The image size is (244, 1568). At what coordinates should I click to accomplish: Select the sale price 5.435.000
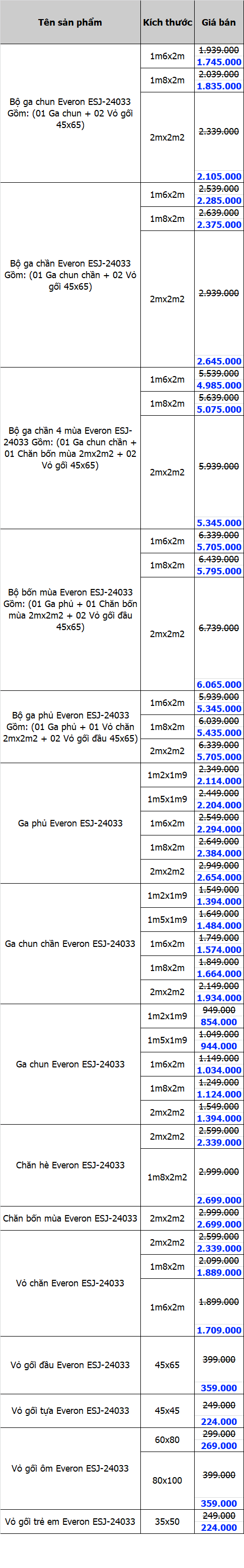[219, 733]
